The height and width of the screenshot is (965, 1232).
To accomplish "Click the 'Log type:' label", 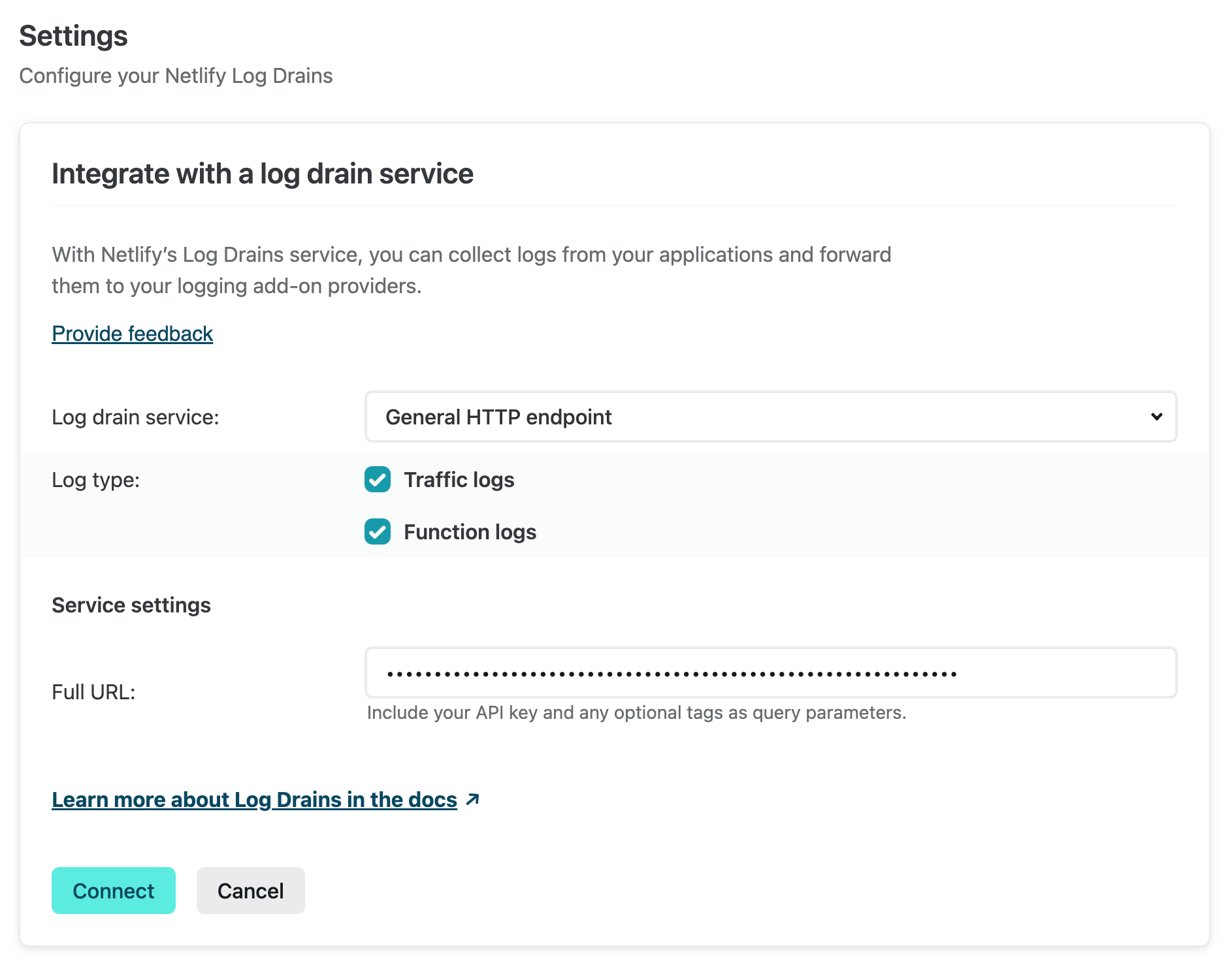I will (96, 480).
